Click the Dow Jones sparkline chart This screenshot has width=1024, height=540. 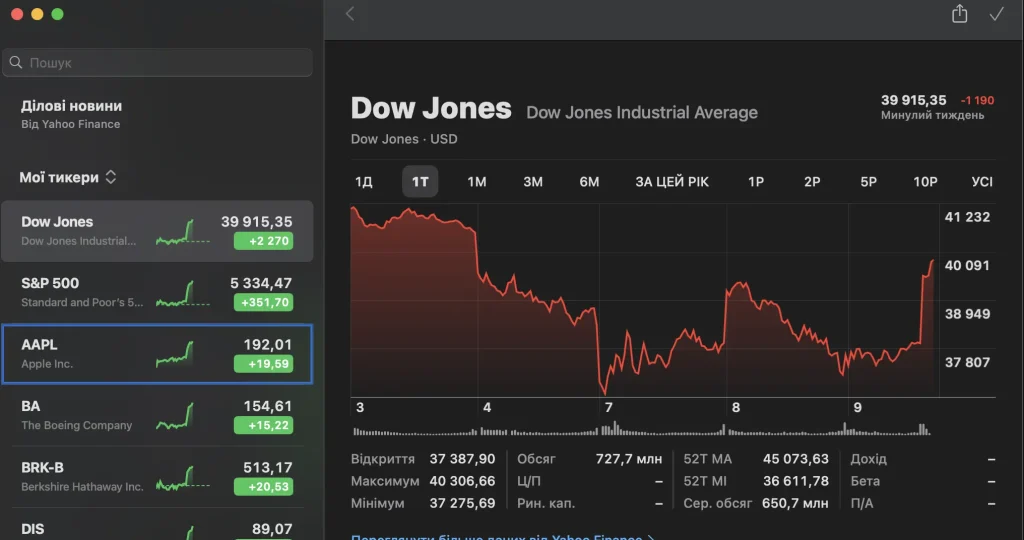pyautogui.click(x=183, y=232)
